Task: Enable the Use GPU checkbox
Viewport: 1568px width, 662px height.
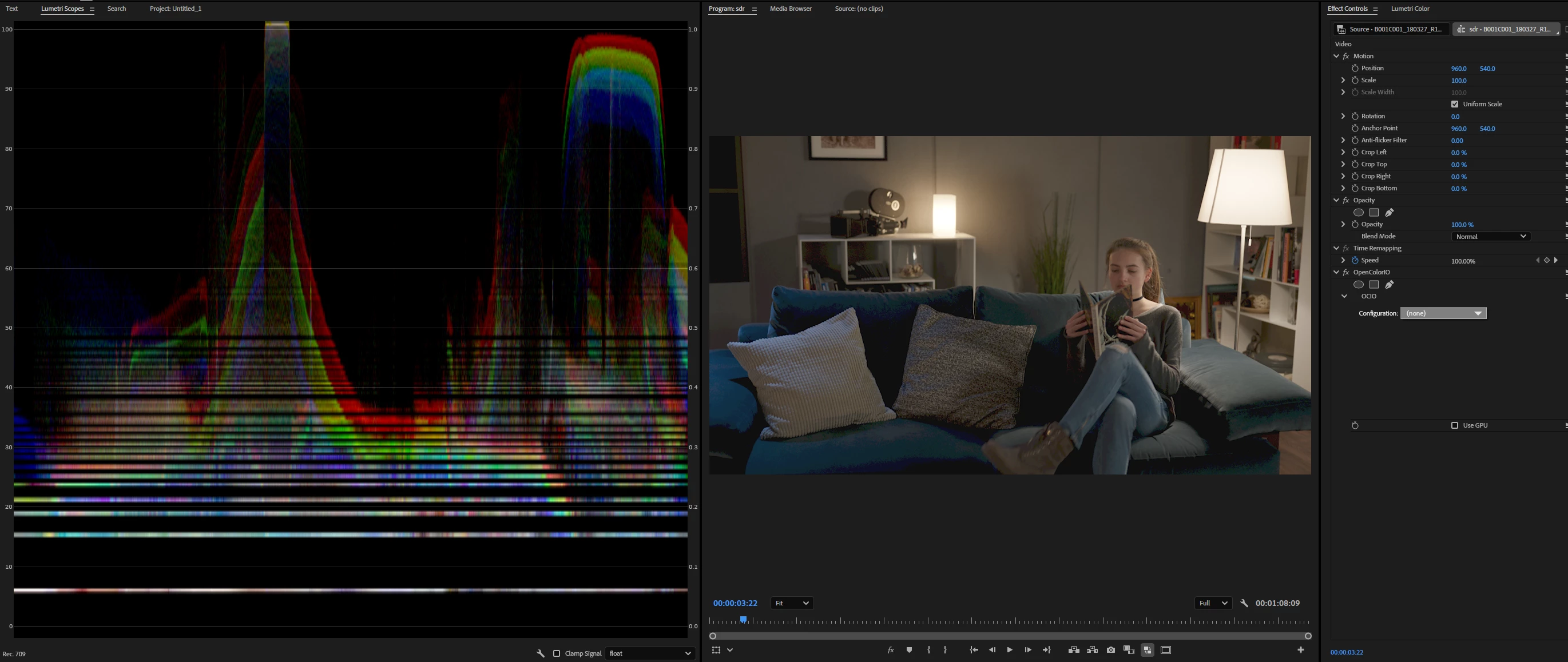Action: pos(1454,425)
